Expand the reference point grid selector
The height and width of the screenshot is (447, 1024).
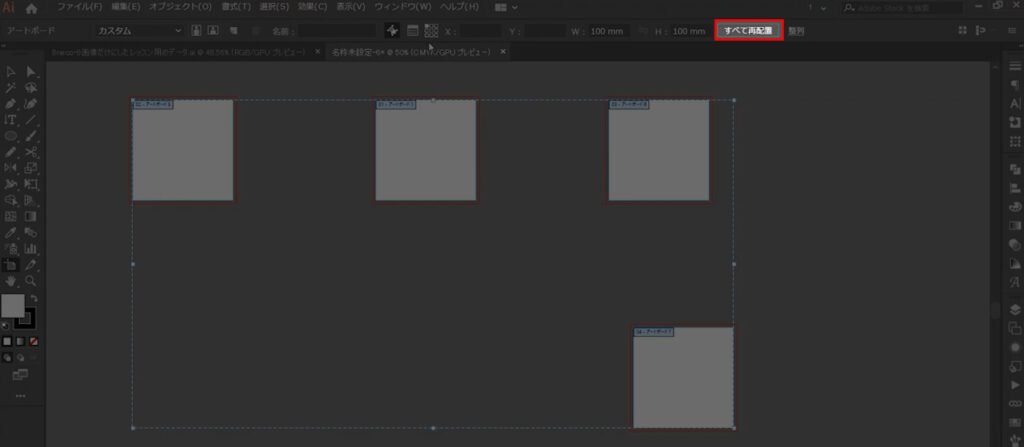tap(431, 31)
